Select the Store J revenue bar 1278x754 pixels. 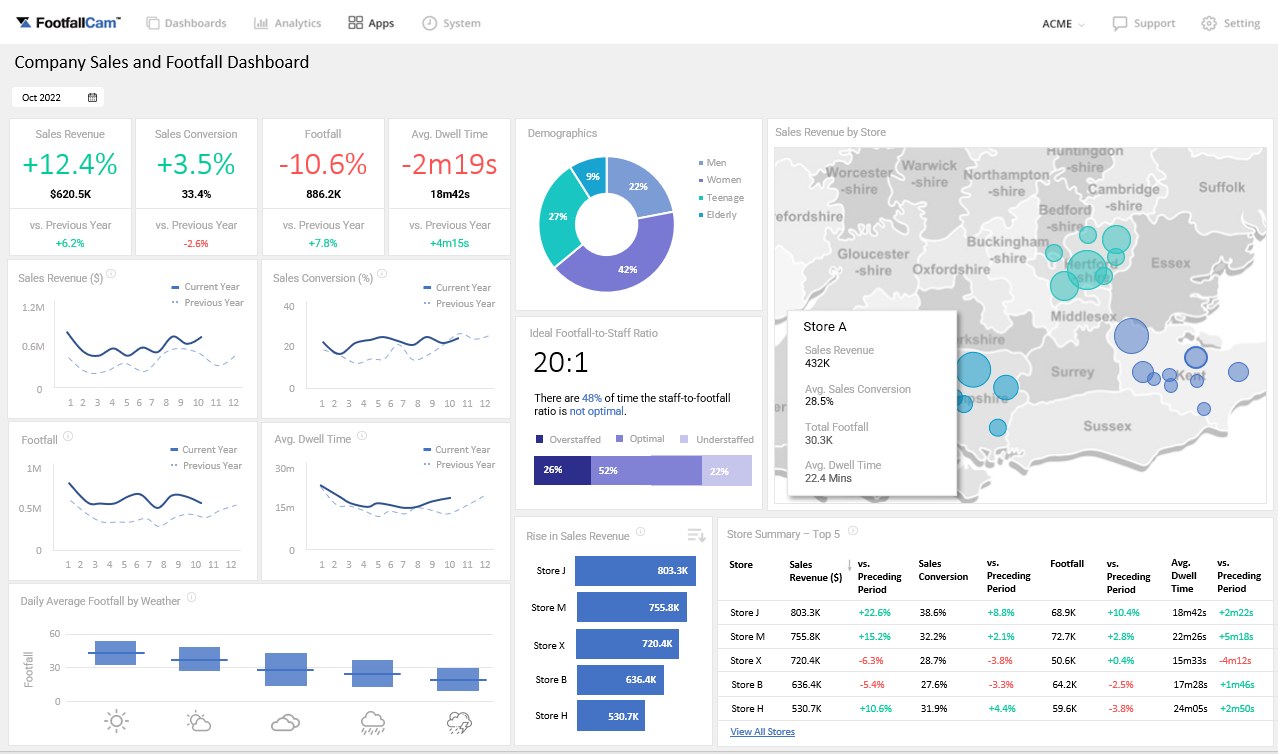click(634, 571)
